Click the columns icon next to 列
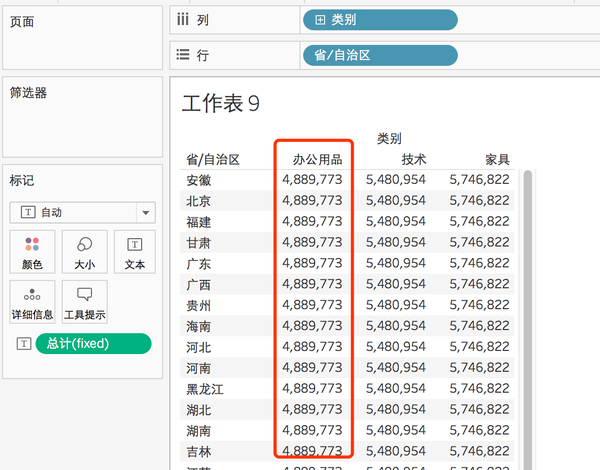 pyautogui.click(x=183, y=19)
